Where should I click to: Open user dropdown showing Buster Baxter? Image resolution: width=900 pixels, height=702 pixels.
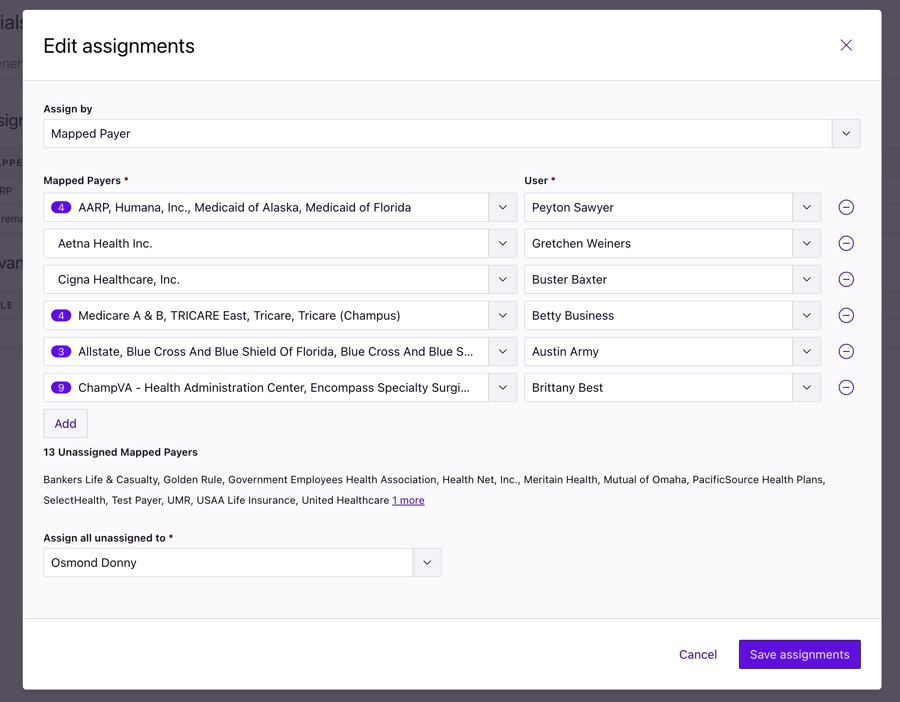[806, 280]
